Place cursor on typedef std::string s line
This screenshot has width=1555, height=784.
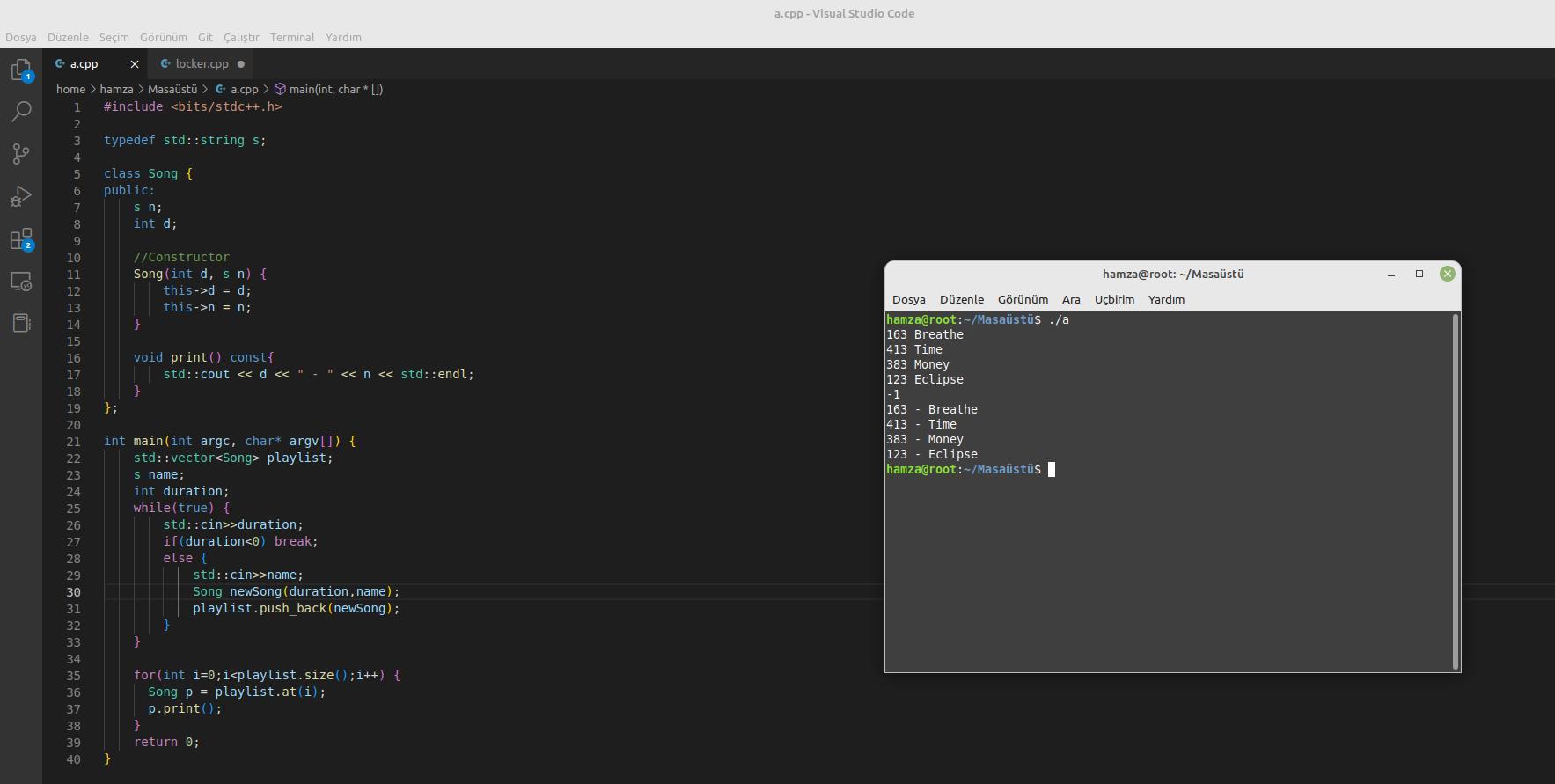click(185, 140)
